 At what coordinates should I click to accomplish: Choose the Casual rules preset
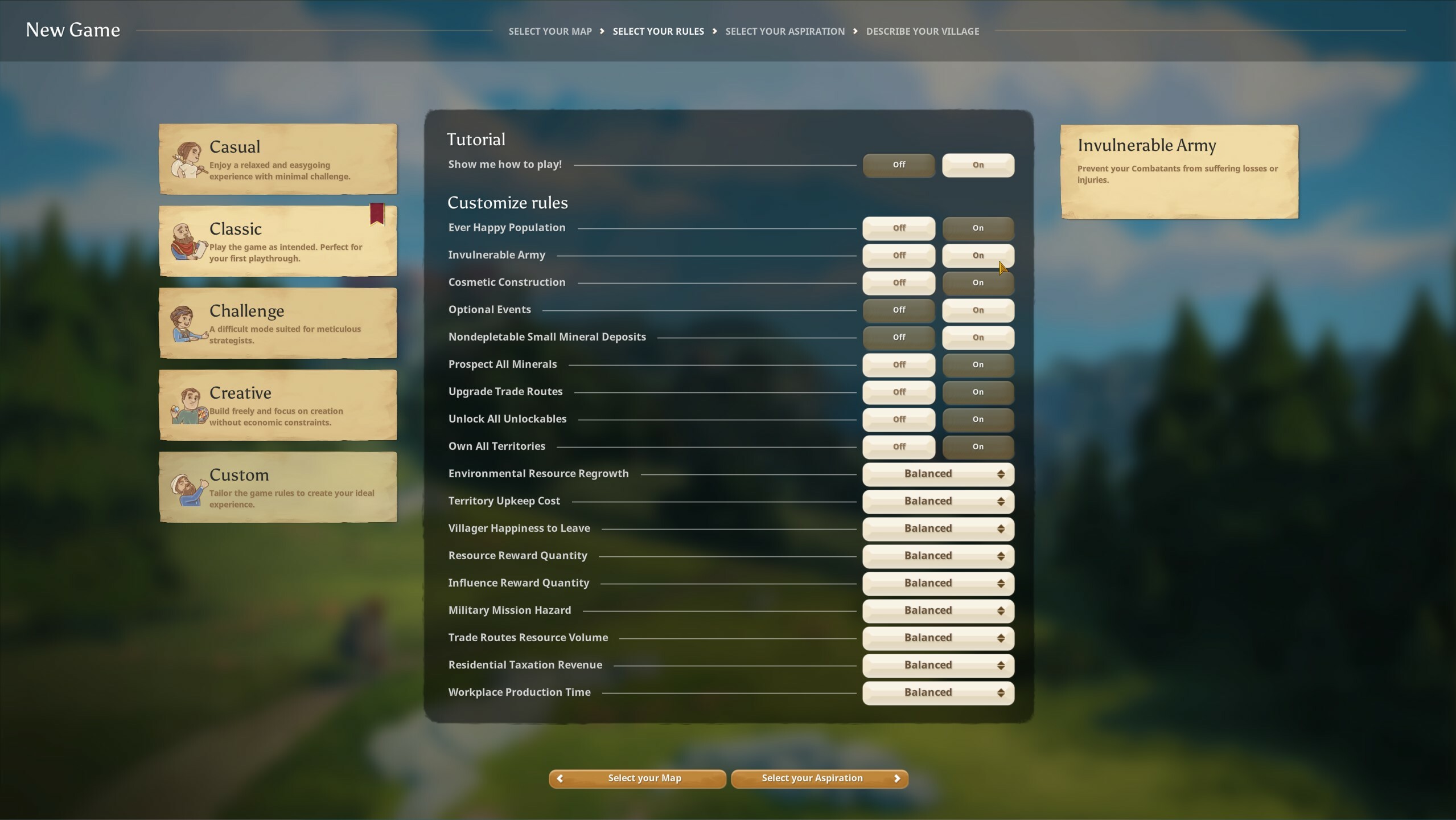tap(278, 159)
